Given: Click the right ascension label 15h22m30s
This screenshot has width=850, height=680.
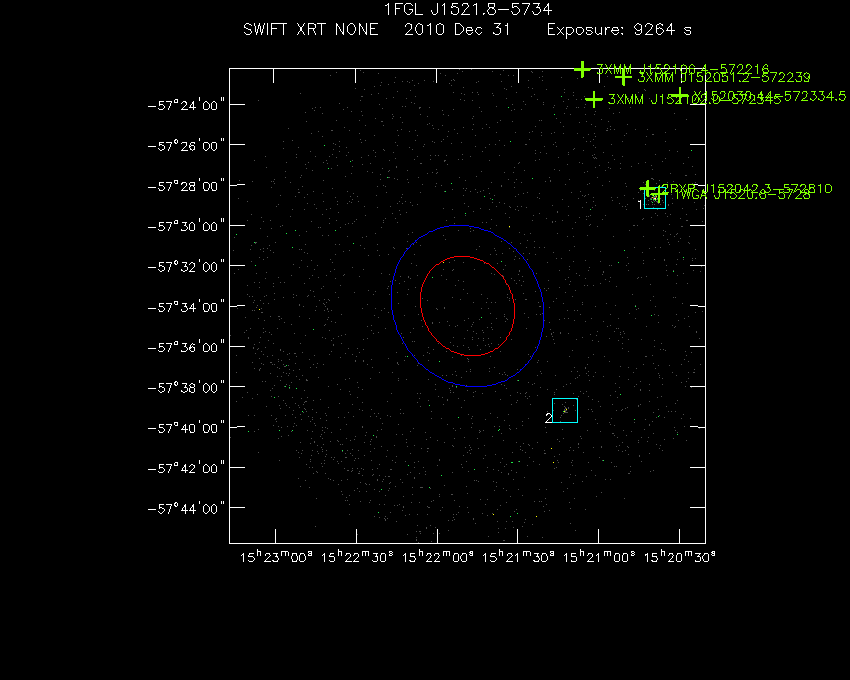Looking at the screenshot, I should point(357,557).
